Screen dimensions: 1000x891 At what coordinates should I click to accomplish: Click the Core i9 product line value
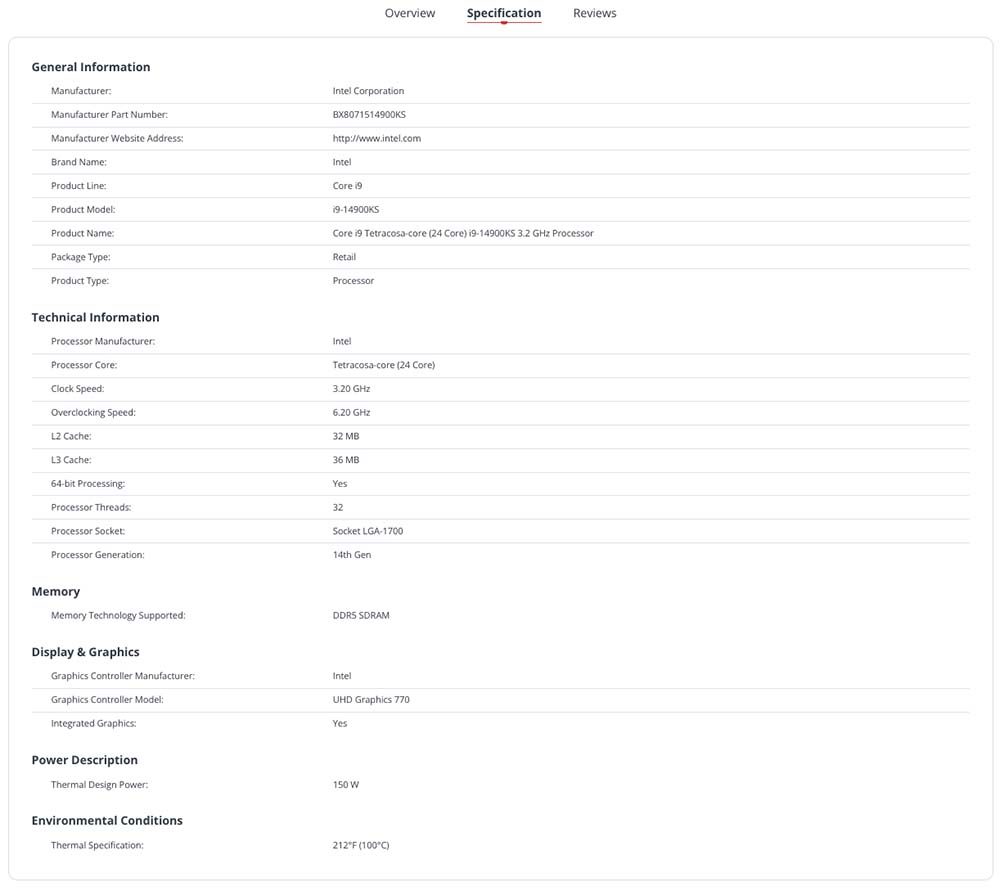tap(347, 186)
